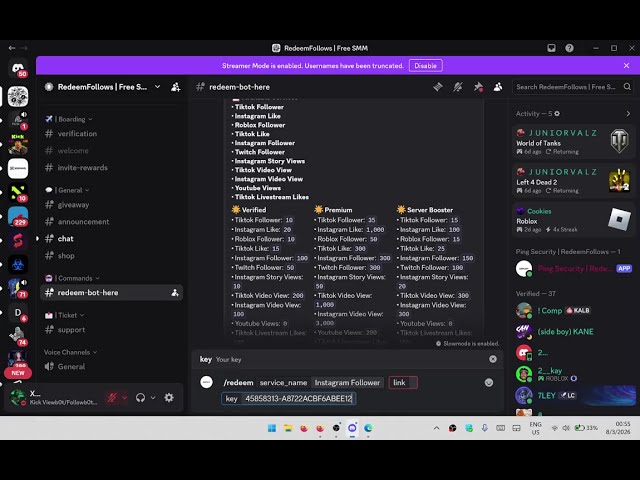
Task: Open Cookies Roblox activity card
Action: click(573, 220)
